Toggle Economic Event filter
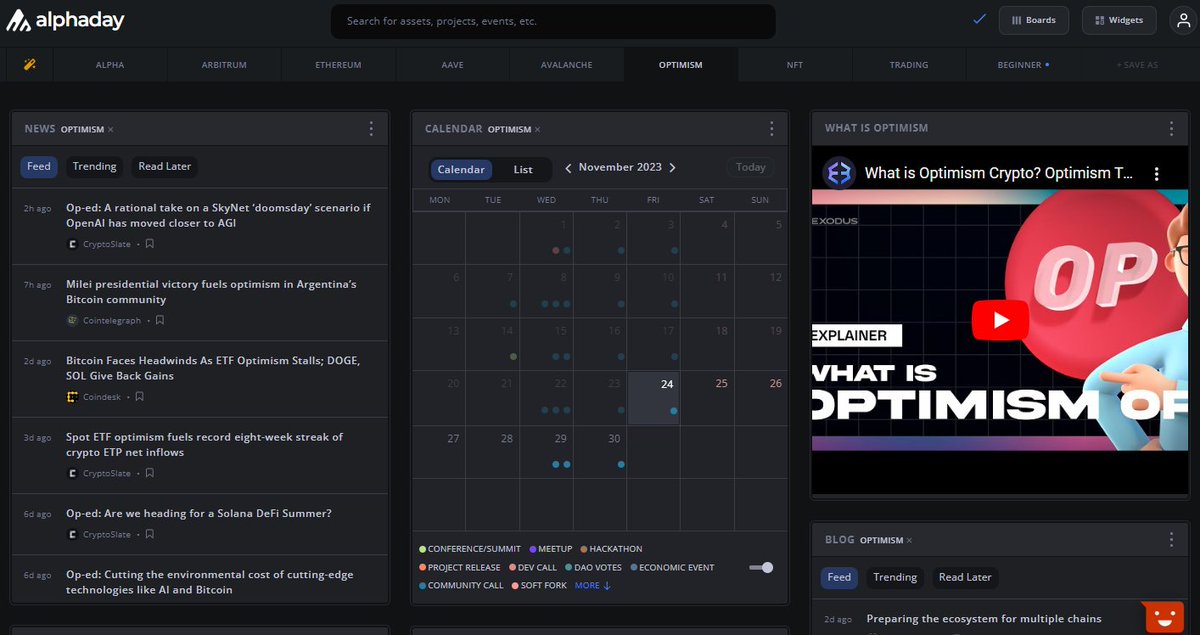The image size is (1200, 635). [x=672, y=568]
